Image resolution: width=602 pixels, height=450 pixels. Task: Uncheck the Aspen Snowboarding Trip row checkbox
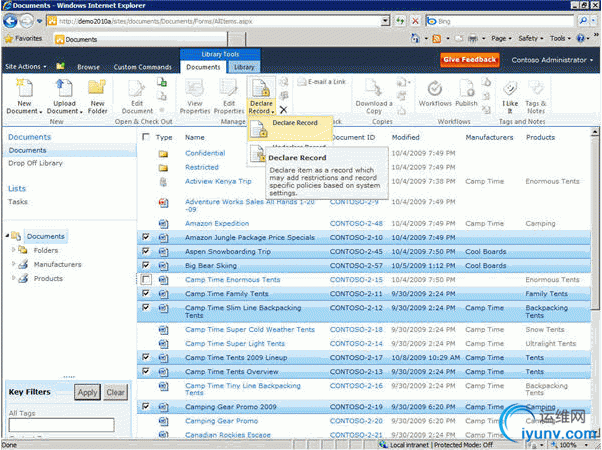(x=146, y=251)
